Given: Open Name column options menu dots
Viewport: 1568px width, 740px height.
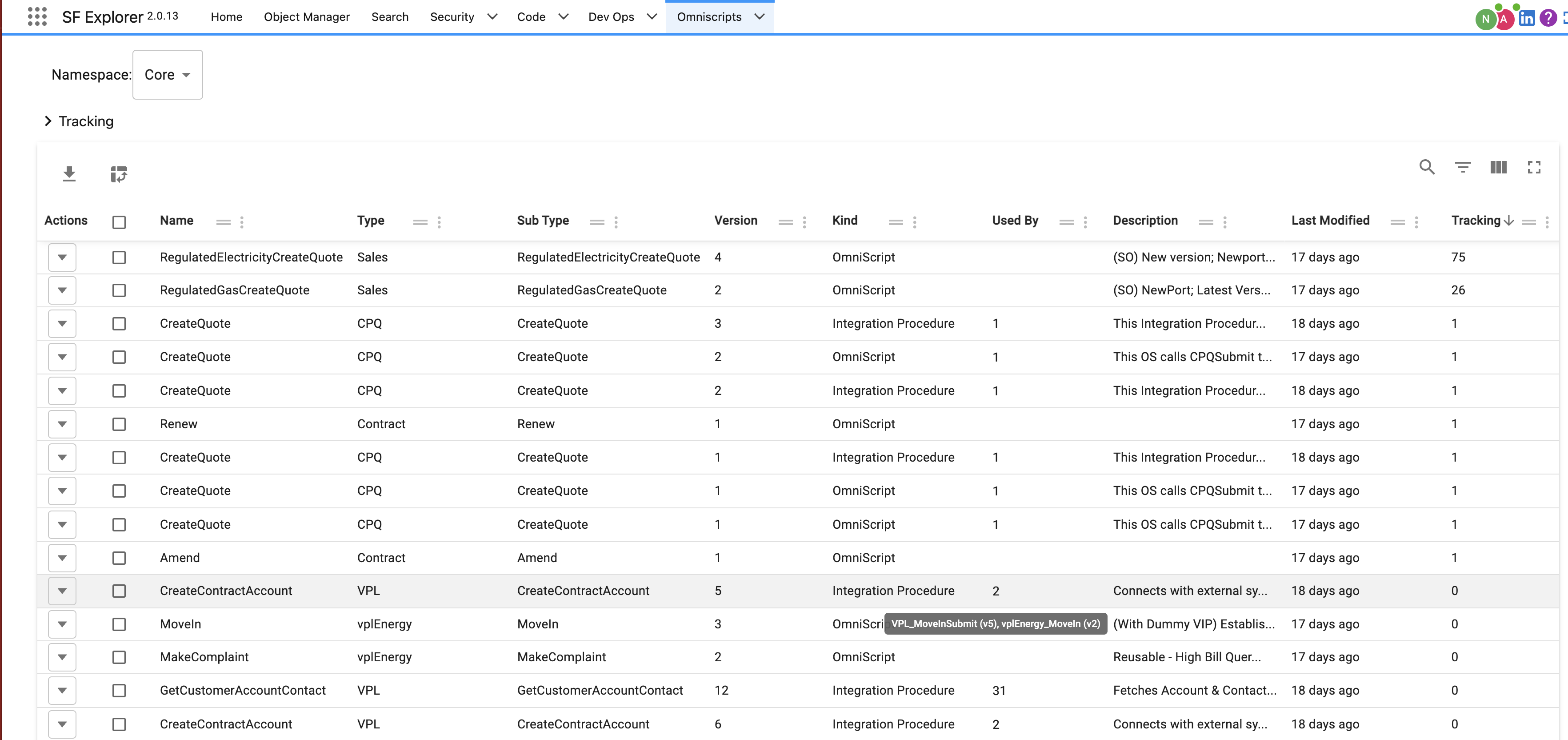Looking at the screenshot, I should pyautogui.click(x=242, y=222).
